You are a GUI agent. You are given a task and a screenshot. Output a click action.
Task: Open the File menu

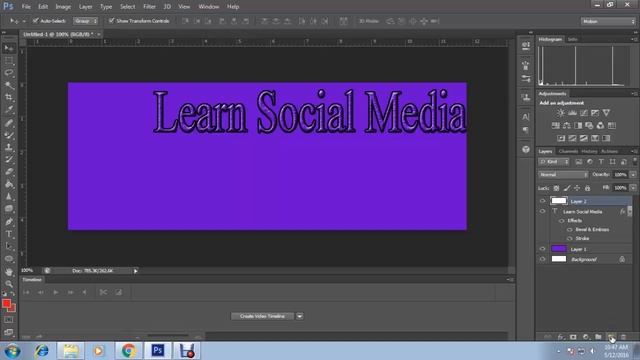tap(26, 7)
